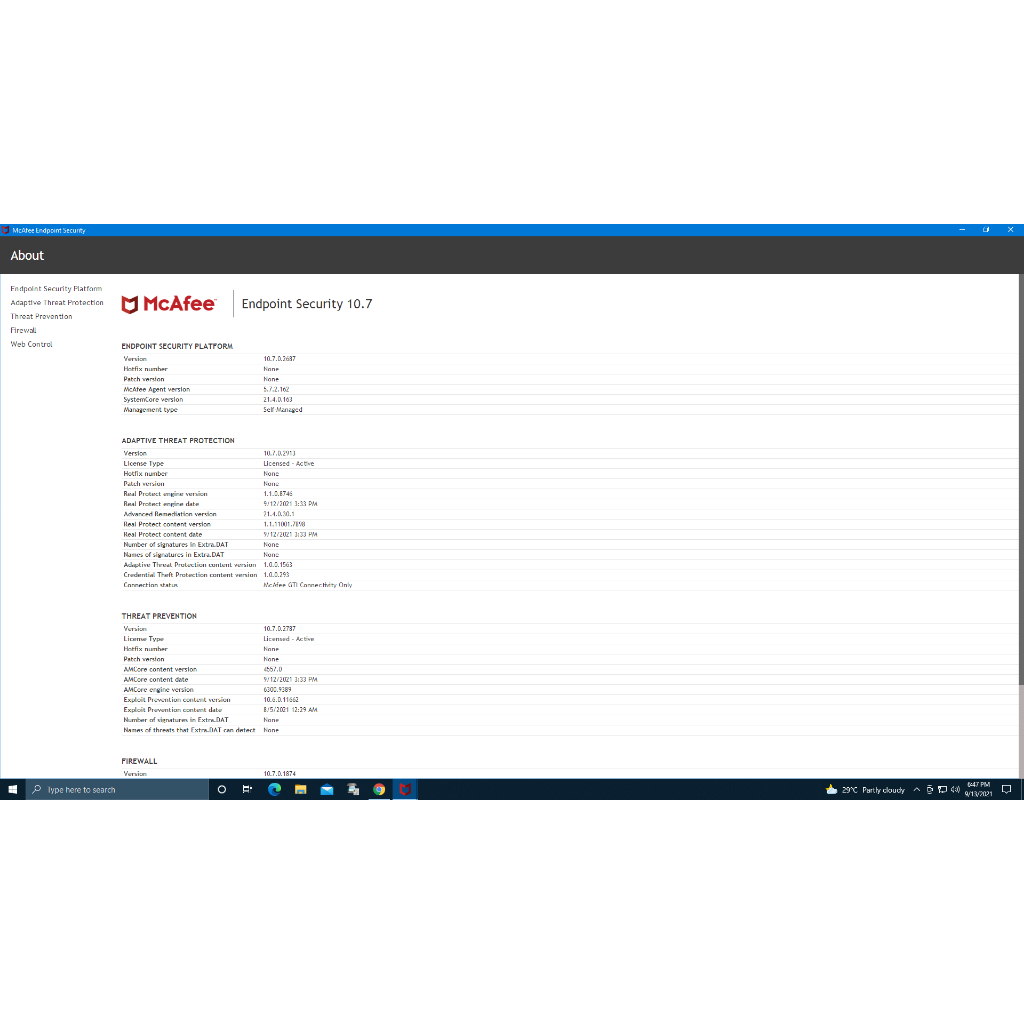Open the Windows Start menu
Screen dimensions: 1024x1024
coord(13,789)
